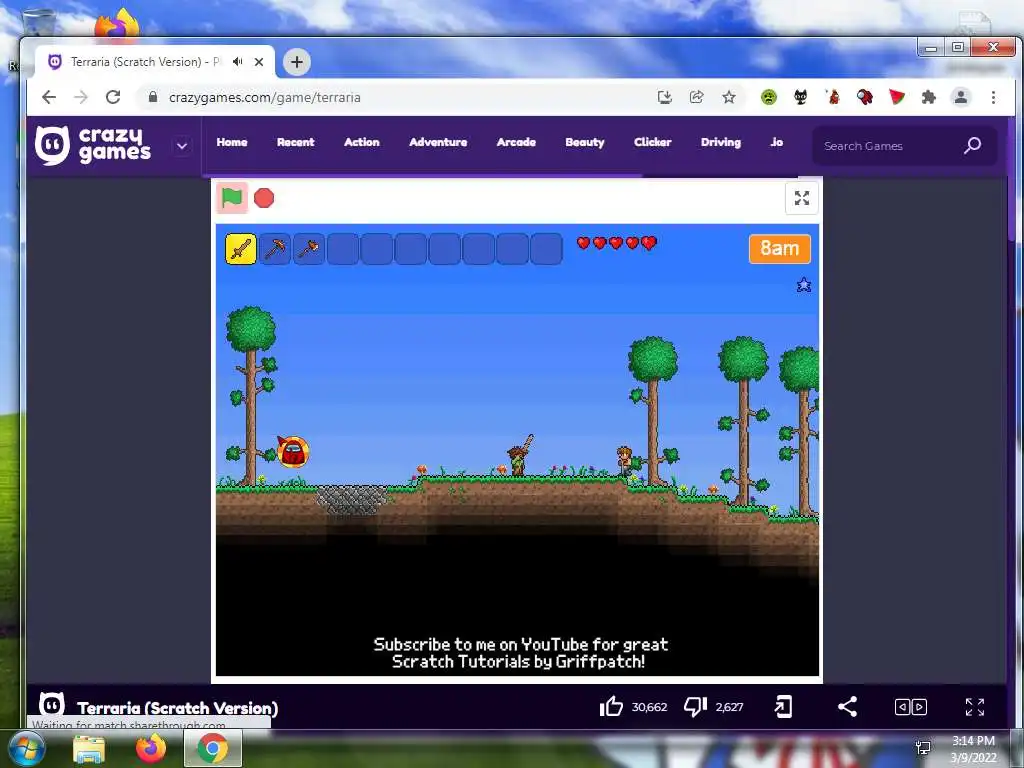
Task: Click the open-on-mobile device icon
Action: click(x=783, y=707)
